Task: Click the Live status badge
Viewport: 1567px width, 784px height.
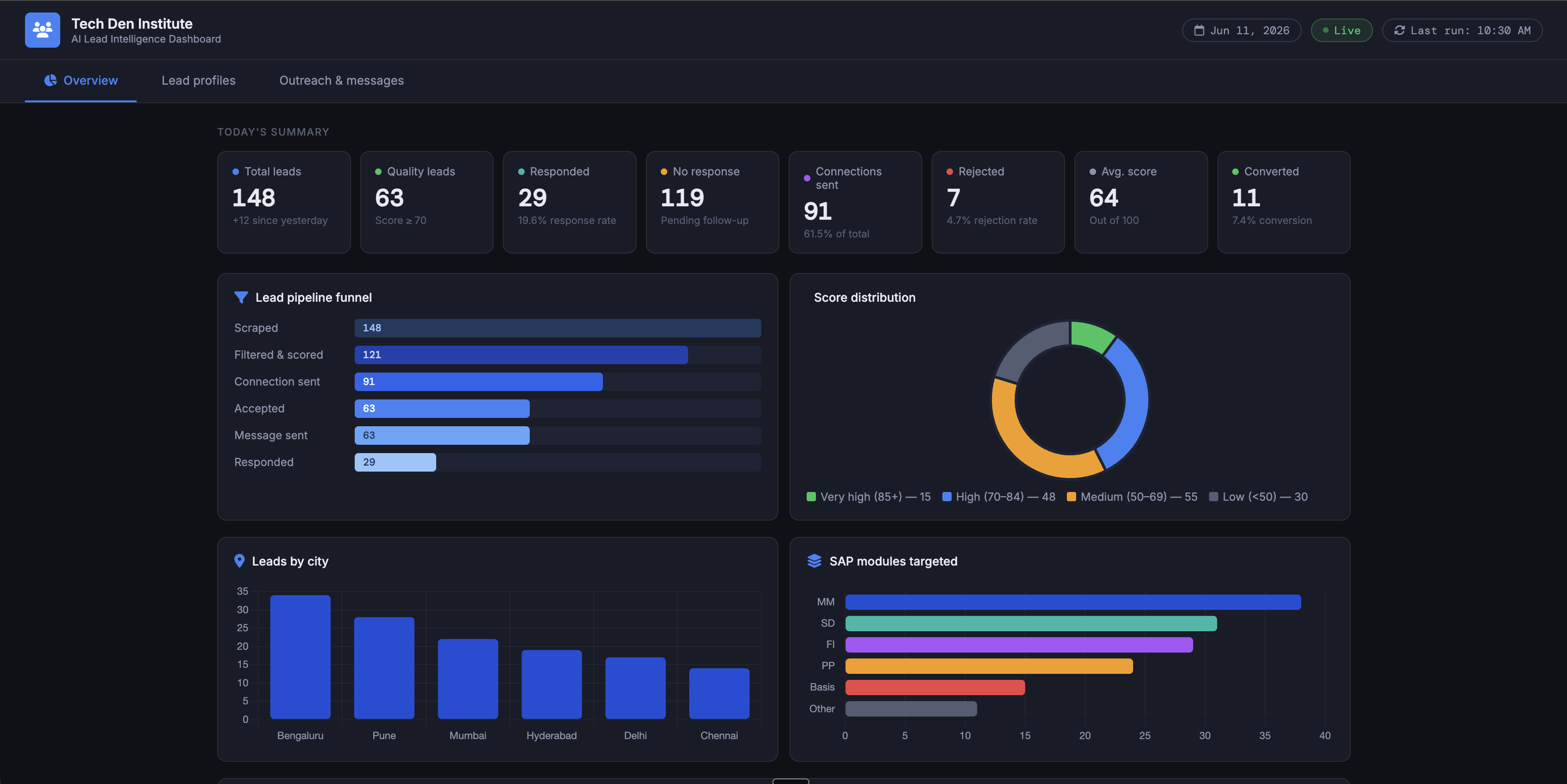Action: 1341,31
